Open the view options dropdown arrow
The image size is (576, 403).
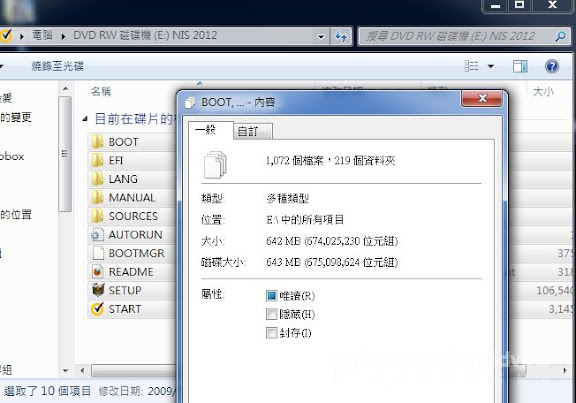click(x=491, y=66)
